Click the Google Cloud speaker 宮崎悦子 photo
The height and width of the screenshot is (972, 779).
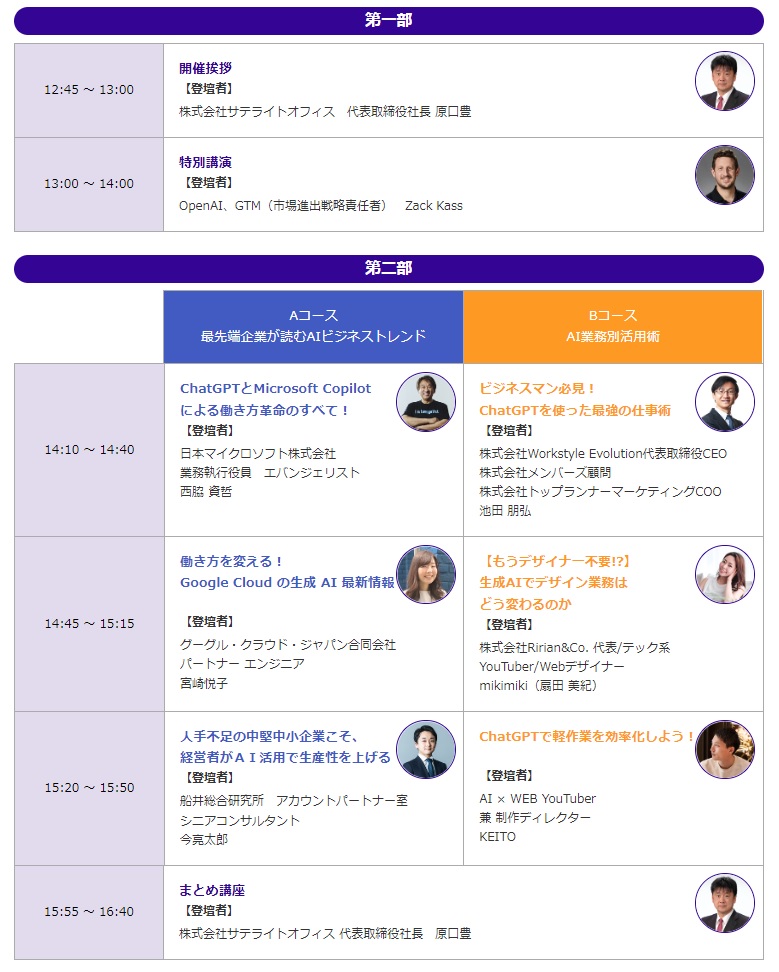[426, 575]
